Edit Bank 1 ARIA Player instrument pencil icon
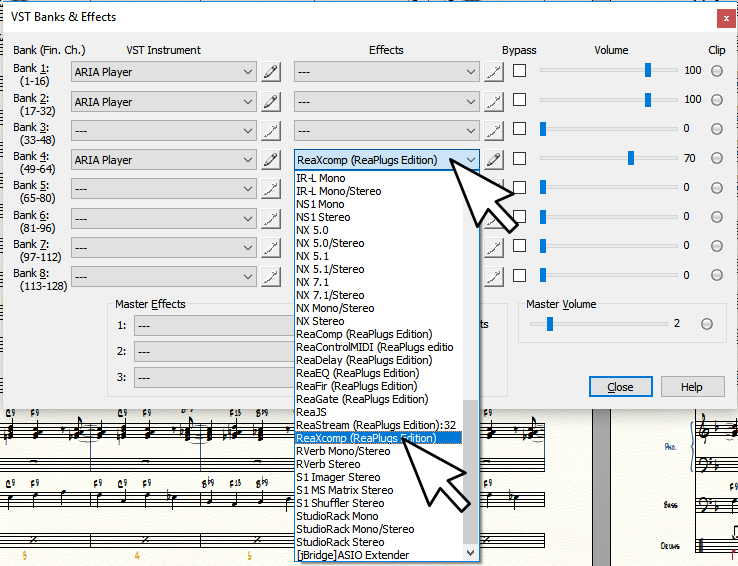The image size is (738, 566). coord(270,72)
